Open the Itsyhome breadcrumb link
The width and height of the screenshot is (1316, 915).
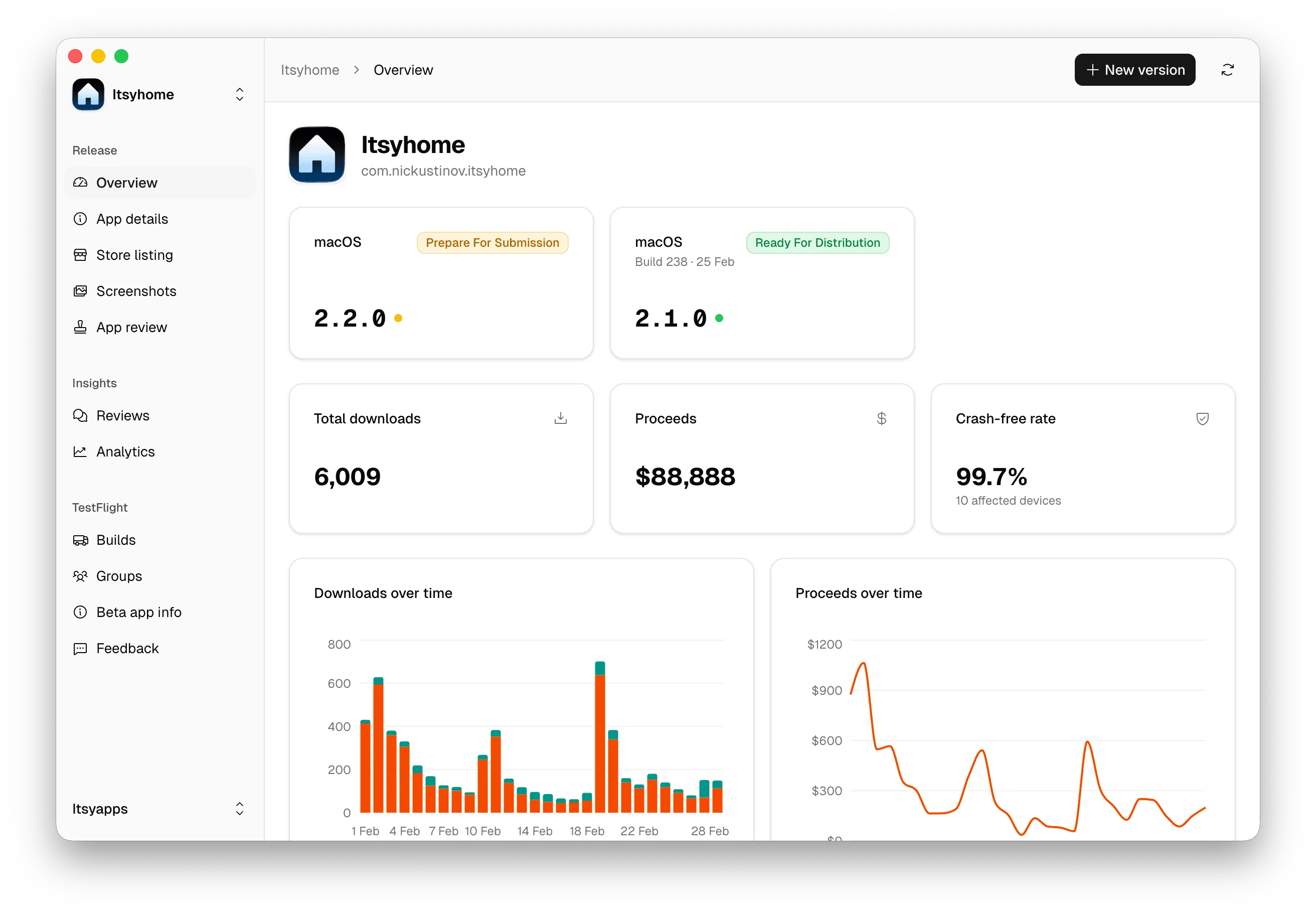click(310, 69)
